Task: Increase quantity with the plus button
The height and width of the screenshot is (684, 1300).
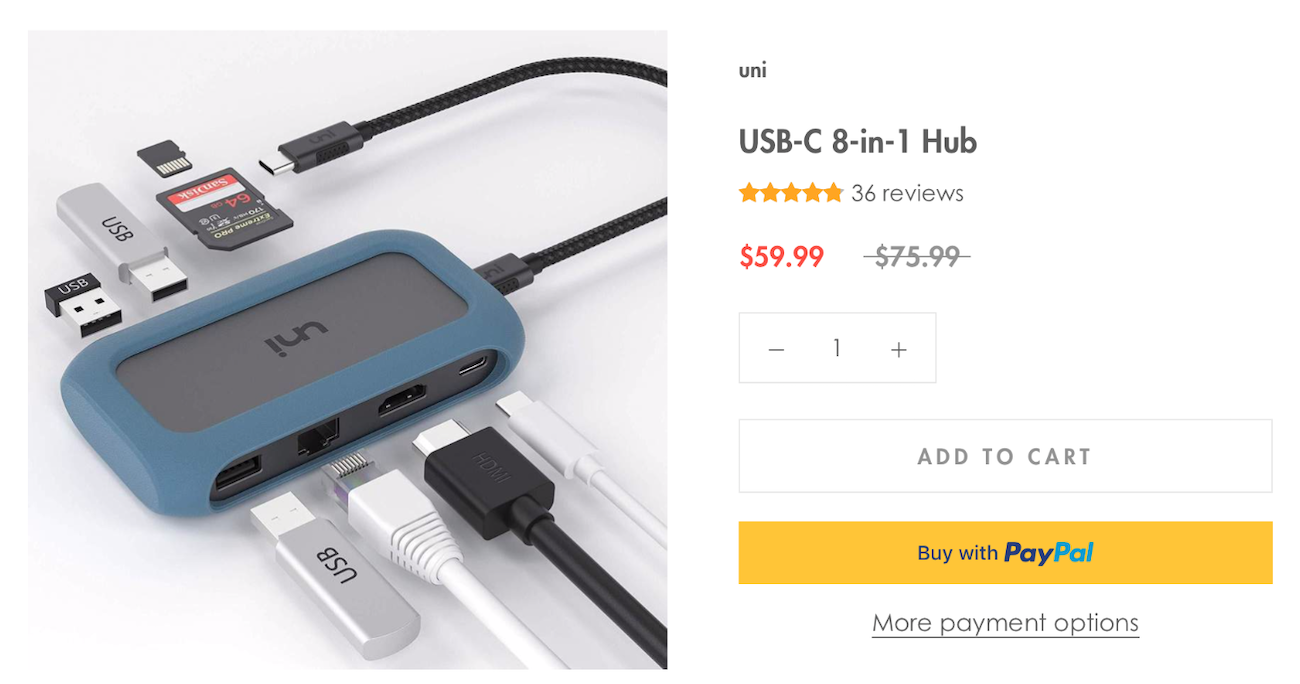Action: pyautogui.click(x=899, y=349)
